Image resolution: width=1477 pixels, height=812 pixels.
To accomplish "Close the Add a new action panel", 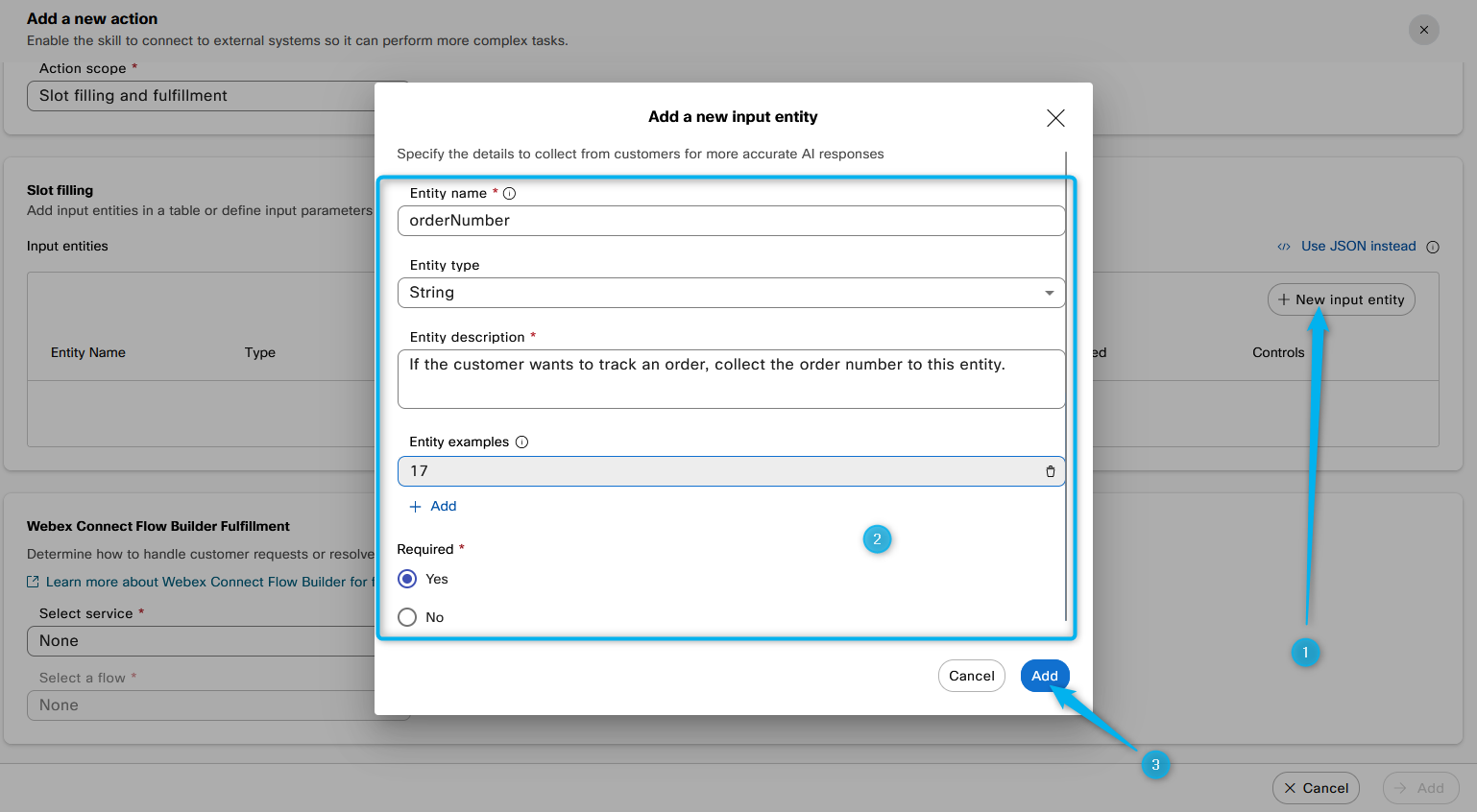I will (x=1423, y=30).
